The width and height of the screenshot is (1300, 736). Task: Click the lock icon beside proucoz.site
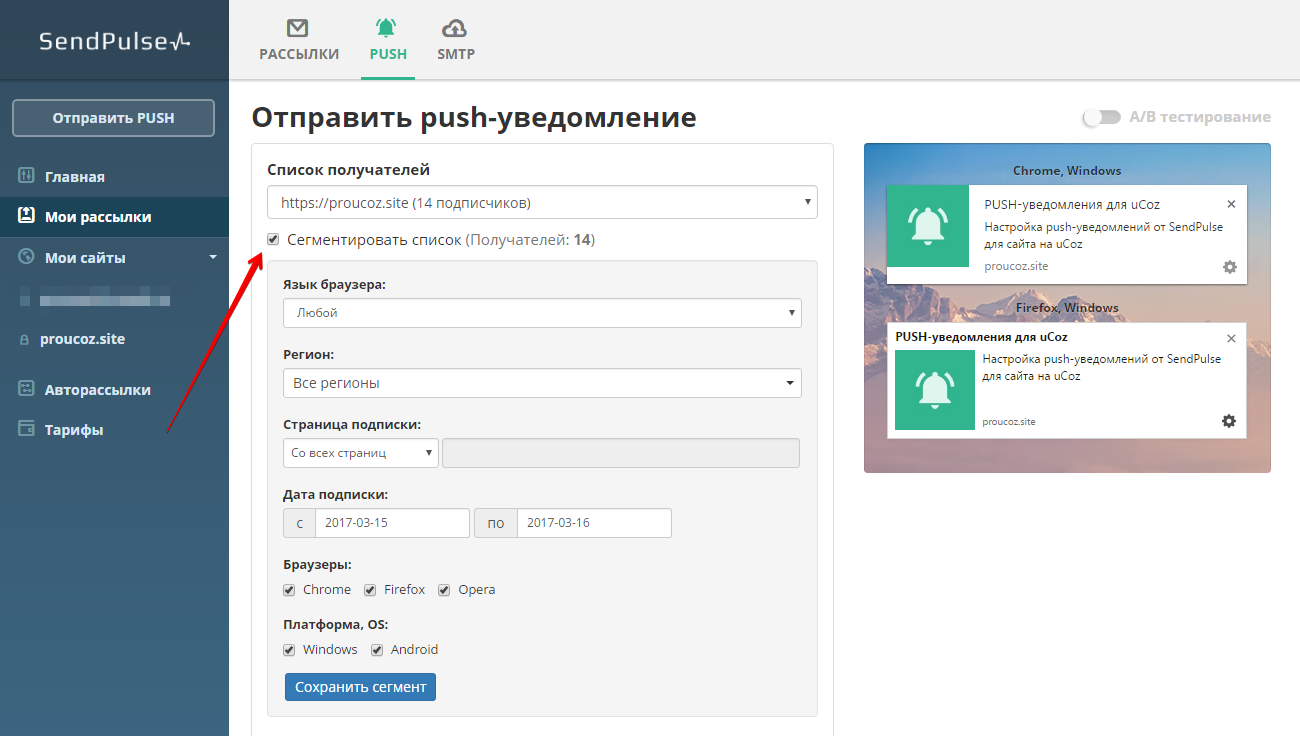coord(25,340)
